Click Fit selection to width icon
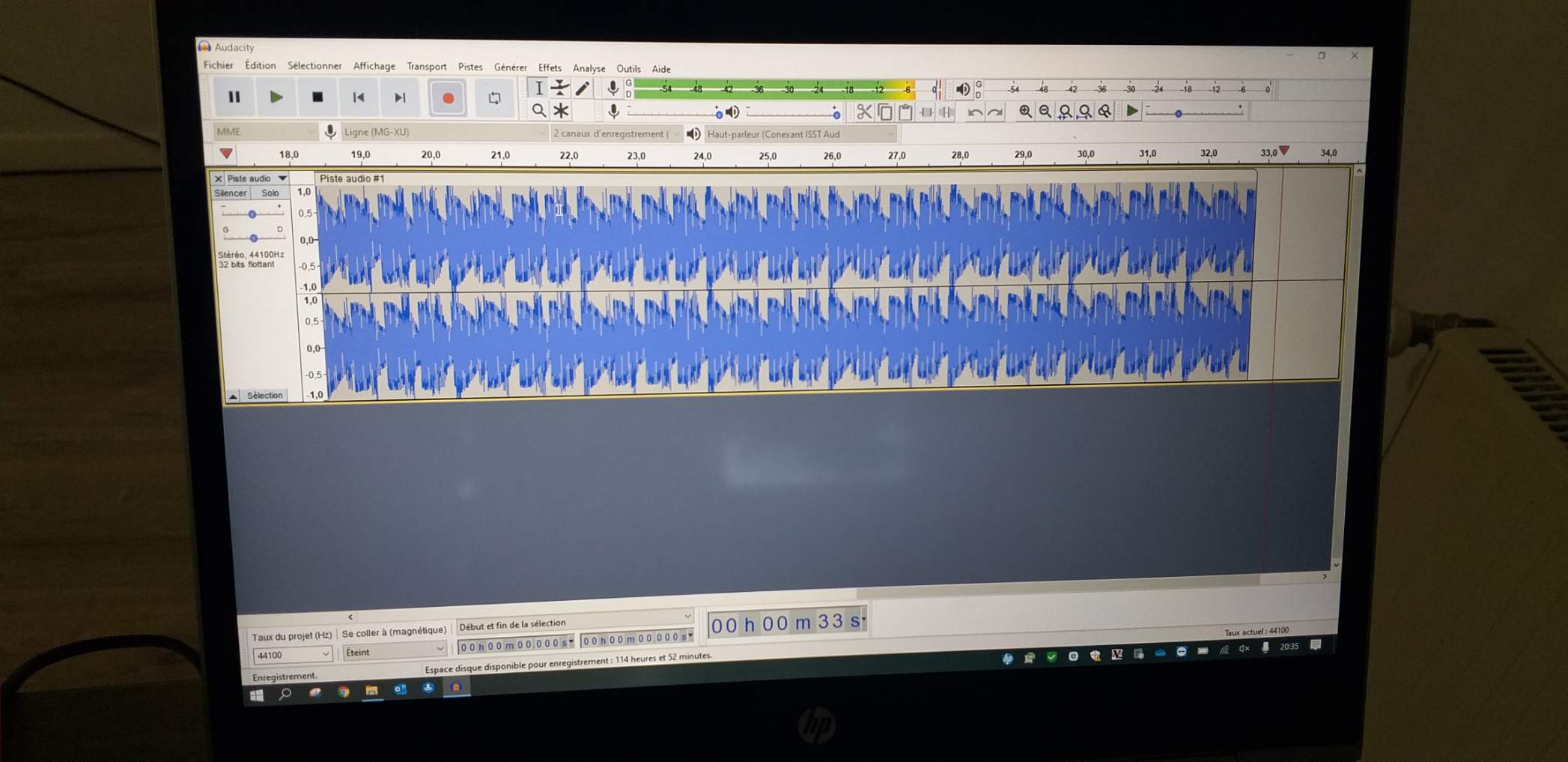The width and height of the screenshot is (1568, 762). coord(1065,112)
